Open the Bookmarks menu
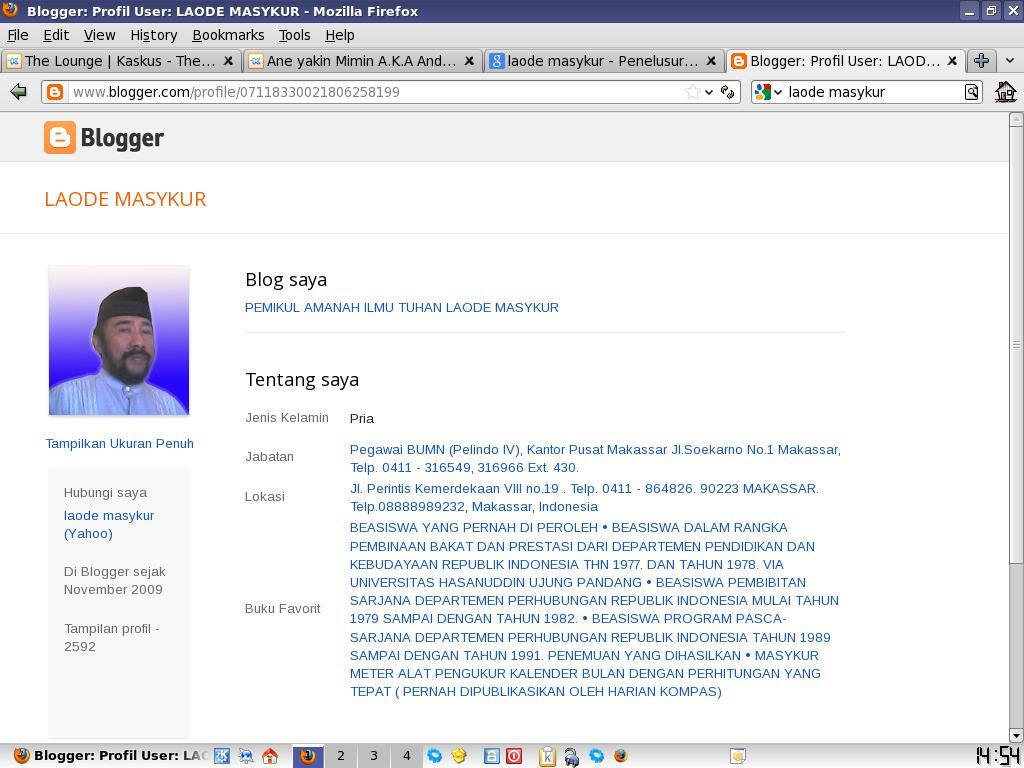The image size is (1024, 768). pyautogui.click(x=229, y=35)
